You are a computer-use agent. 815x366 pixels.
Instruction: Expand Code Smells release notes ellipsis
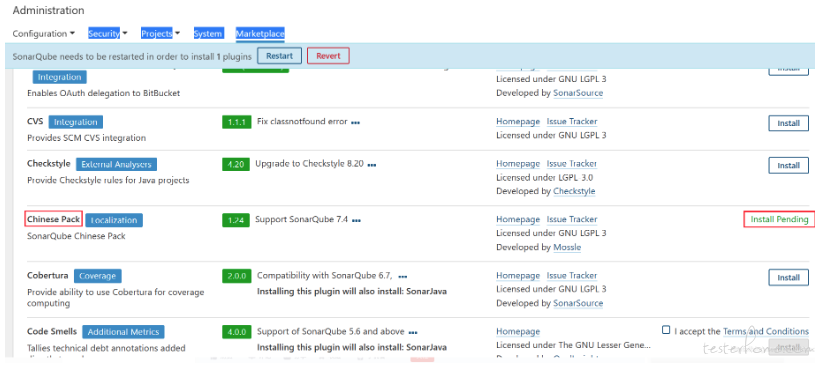pyautogui.click(x=413, y=333)
